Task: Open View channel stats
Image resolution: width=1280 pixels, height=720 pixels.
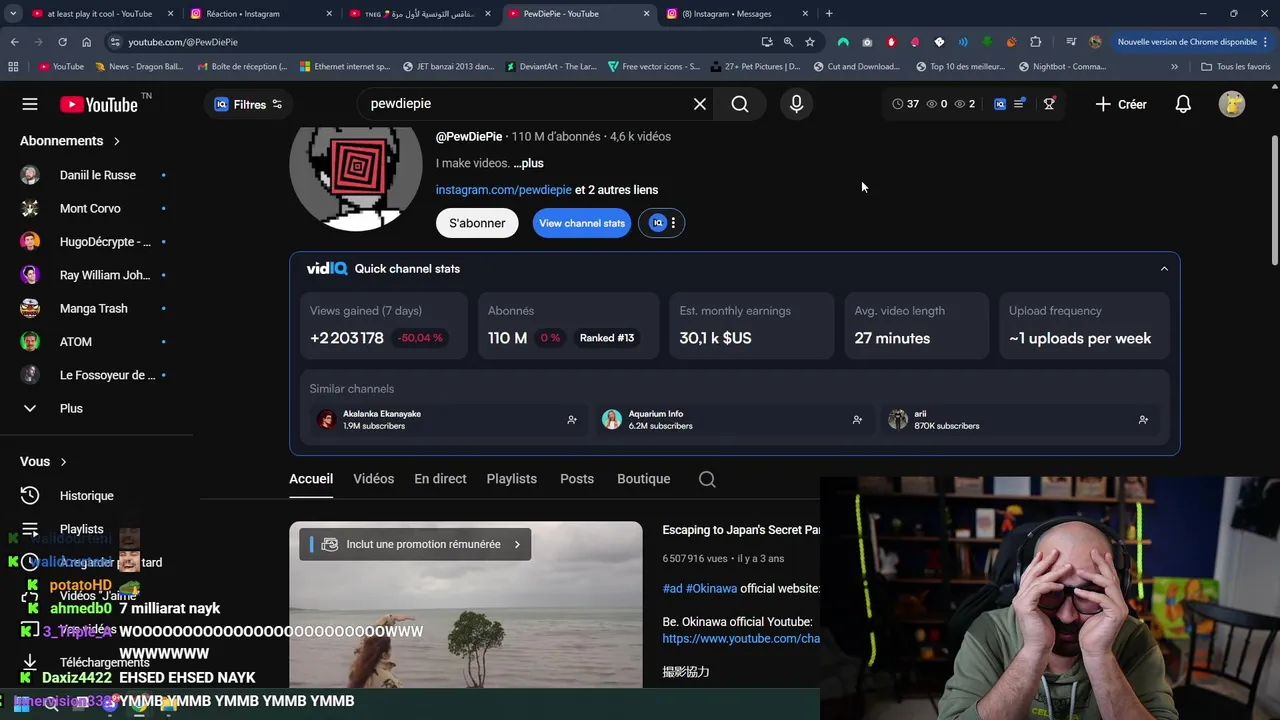Action: (x=582, y=223)
